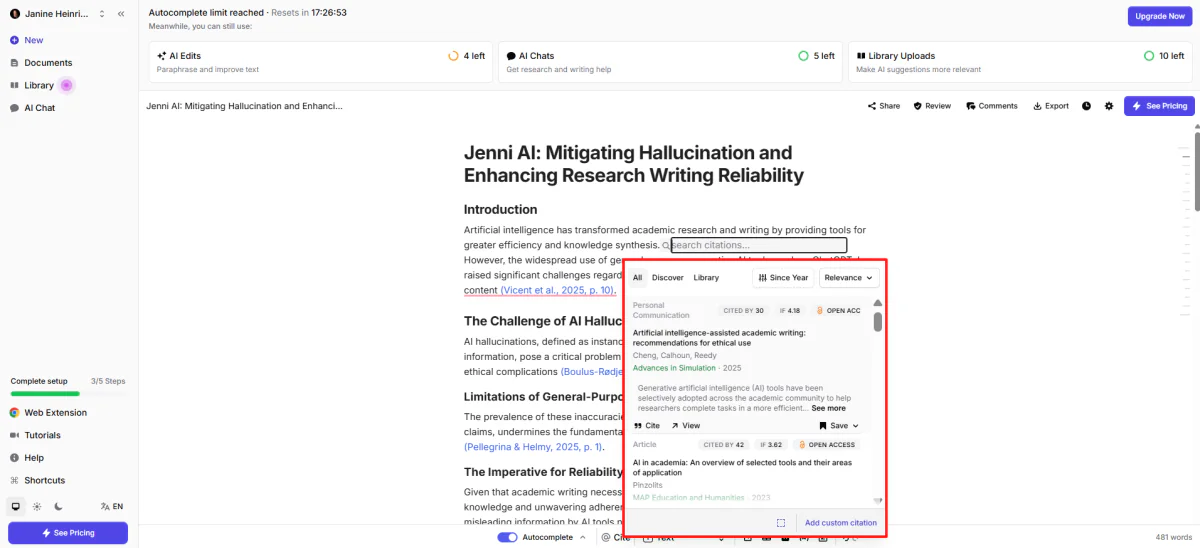Export the document
Screen dimensions: 1200x548
click(x=1051, y=106)
